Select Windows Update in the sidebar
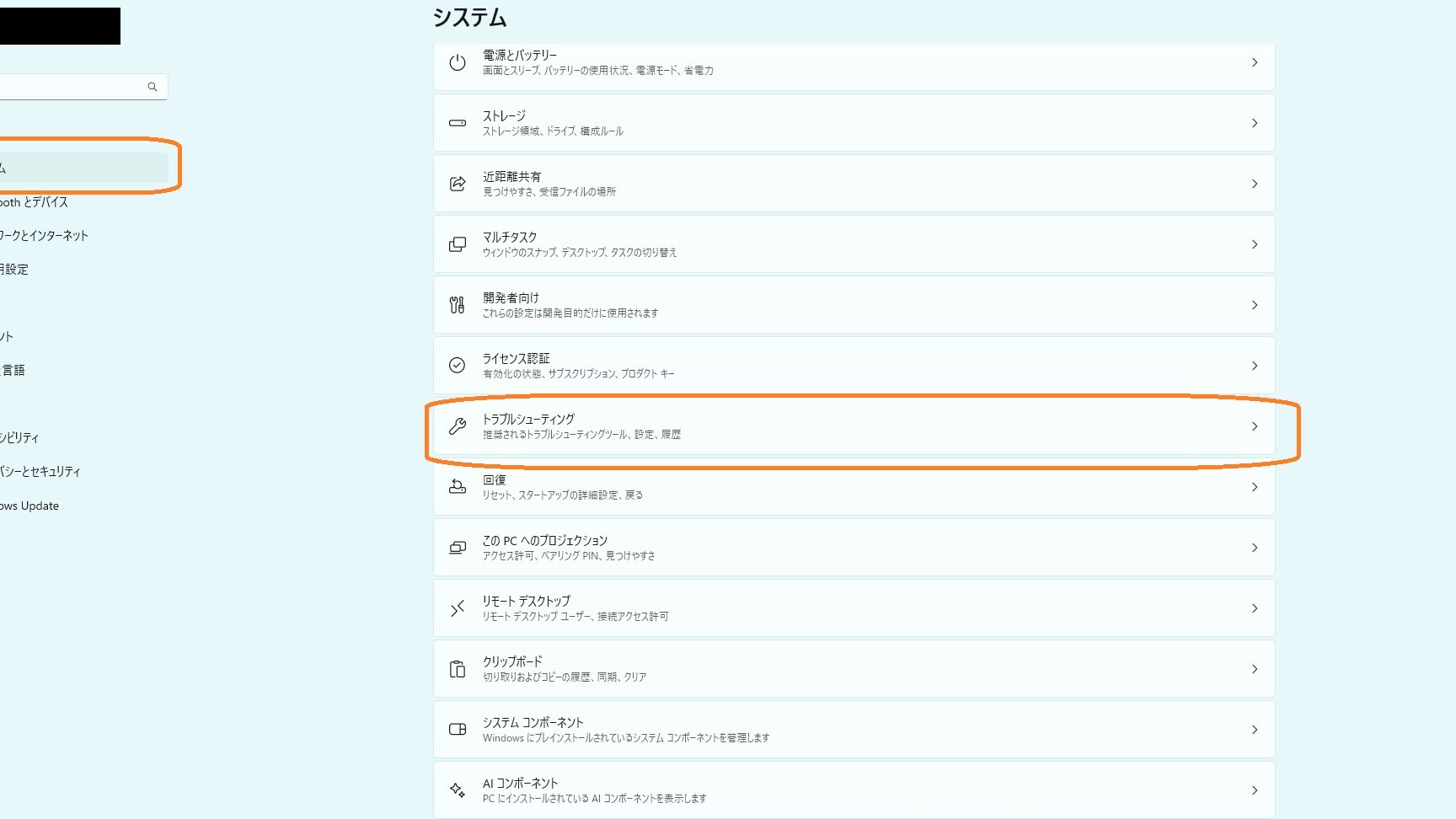 click(x=29, y=506)
